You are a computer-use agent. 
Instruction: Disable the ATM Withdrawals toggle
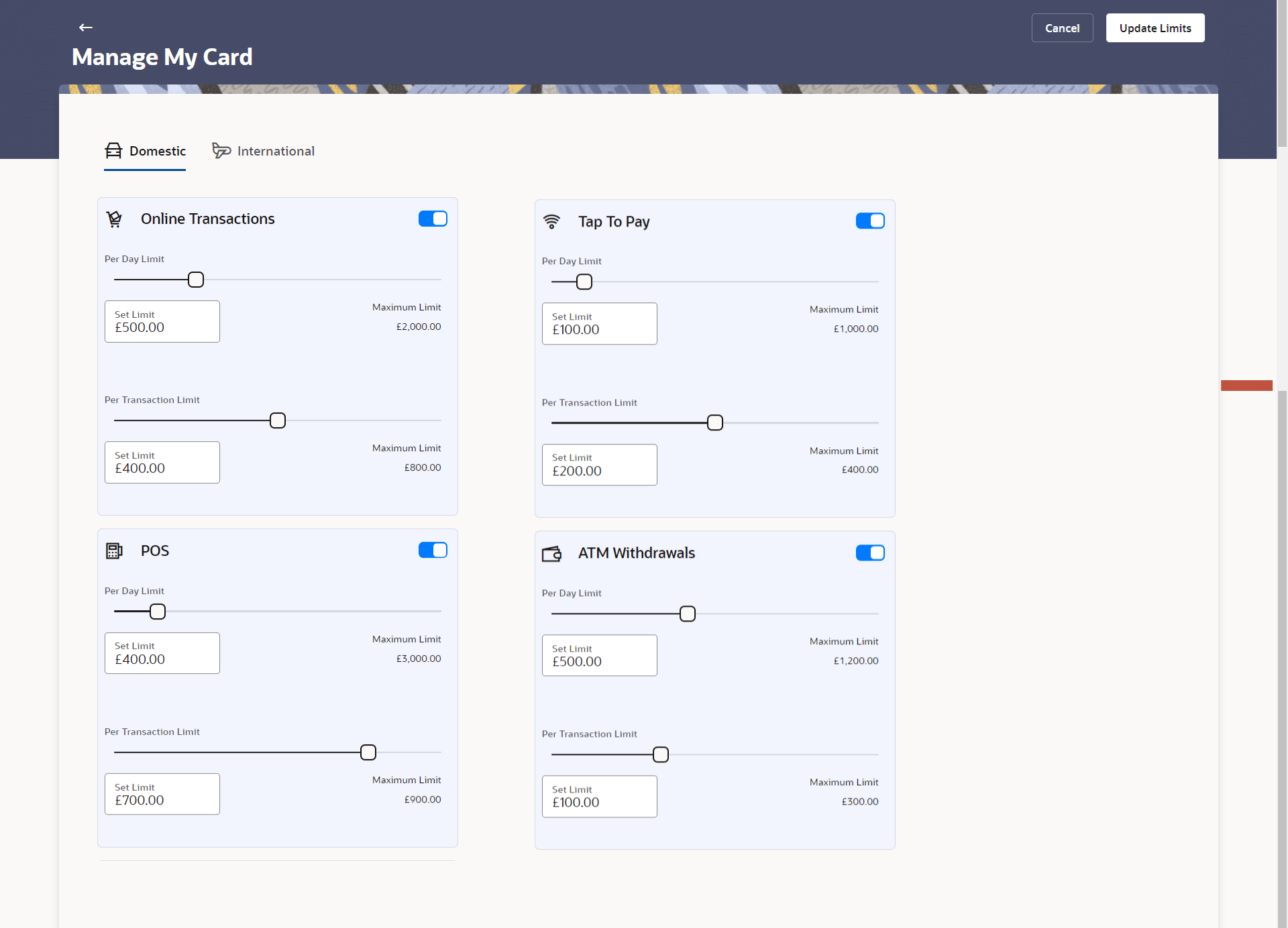(870, 553)
